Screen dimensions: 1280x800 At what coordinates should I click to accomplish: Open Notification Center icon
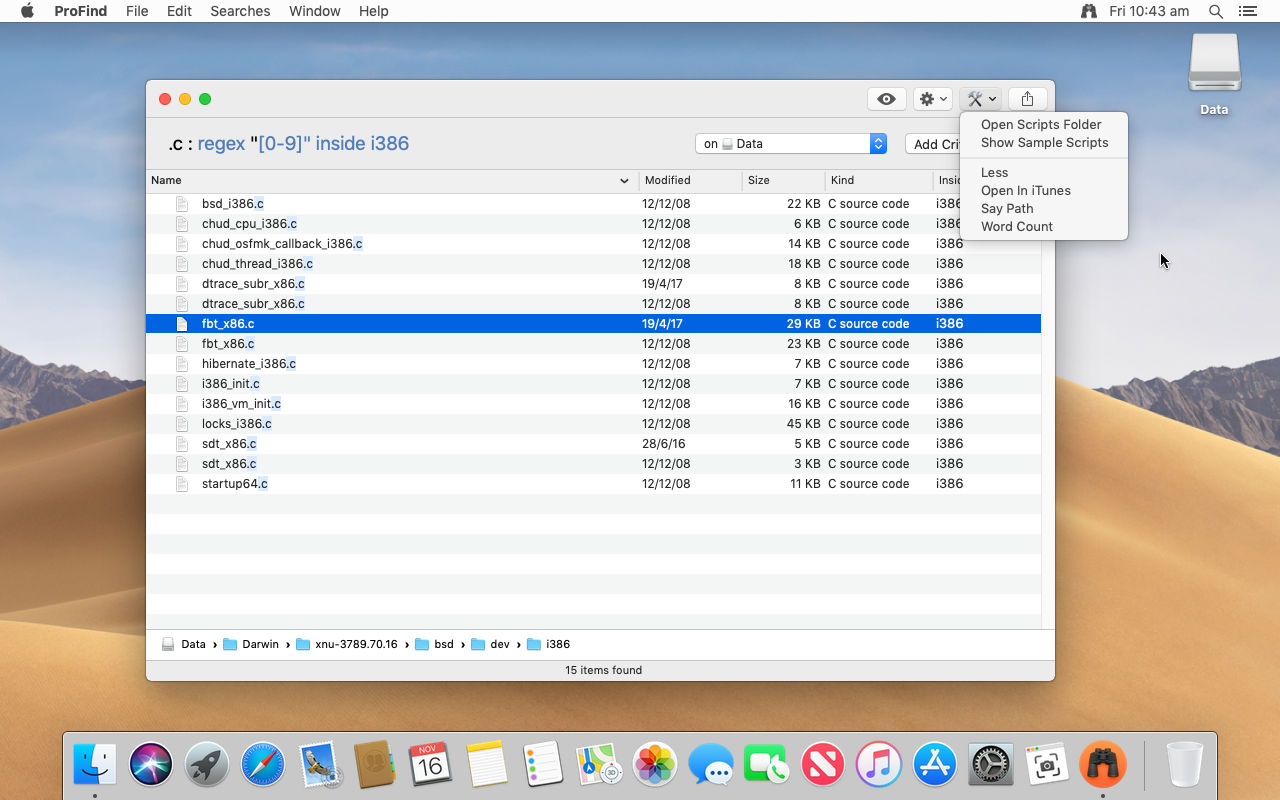(x=1247, y=11)
